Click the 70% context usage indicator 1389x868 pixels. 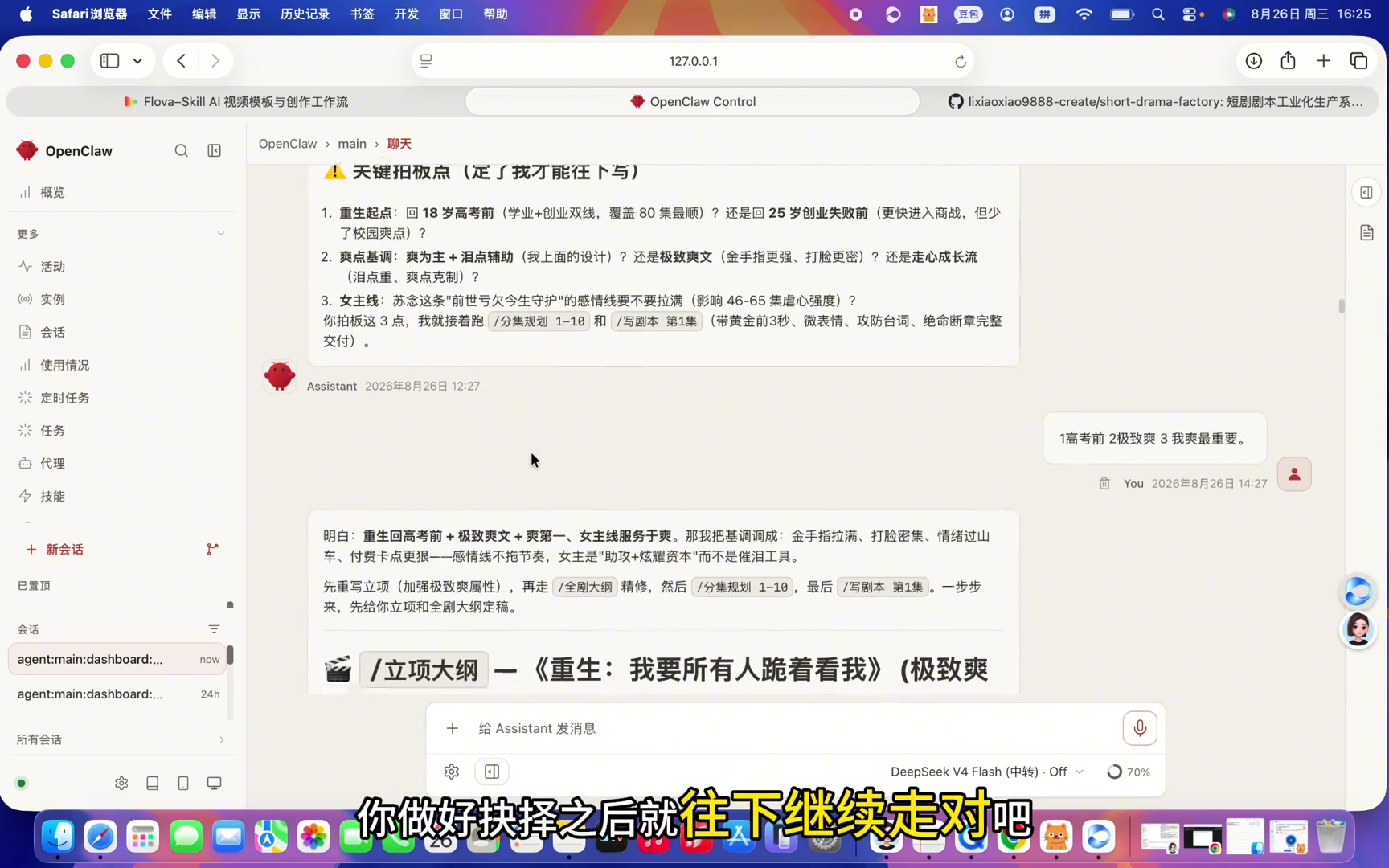click(1129, 772)
